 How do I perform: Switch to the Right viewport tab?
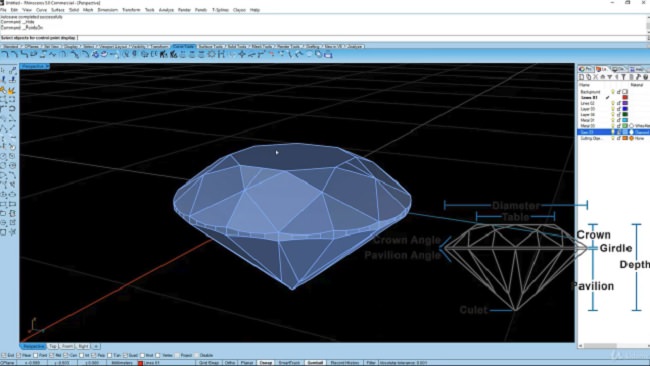83,346
